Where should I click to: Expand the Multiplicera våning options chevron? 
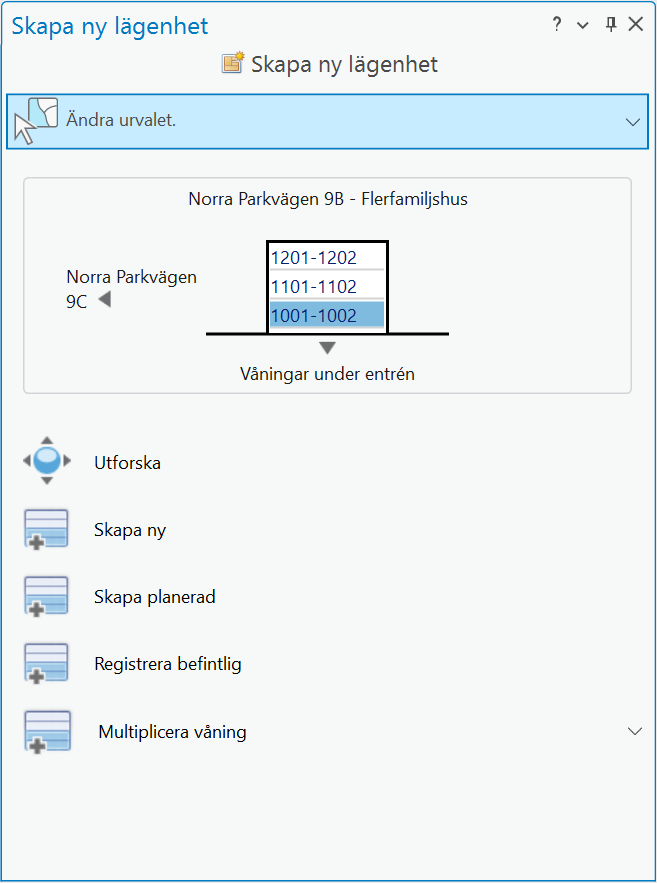pyautogui.click(x=634, y=731)
